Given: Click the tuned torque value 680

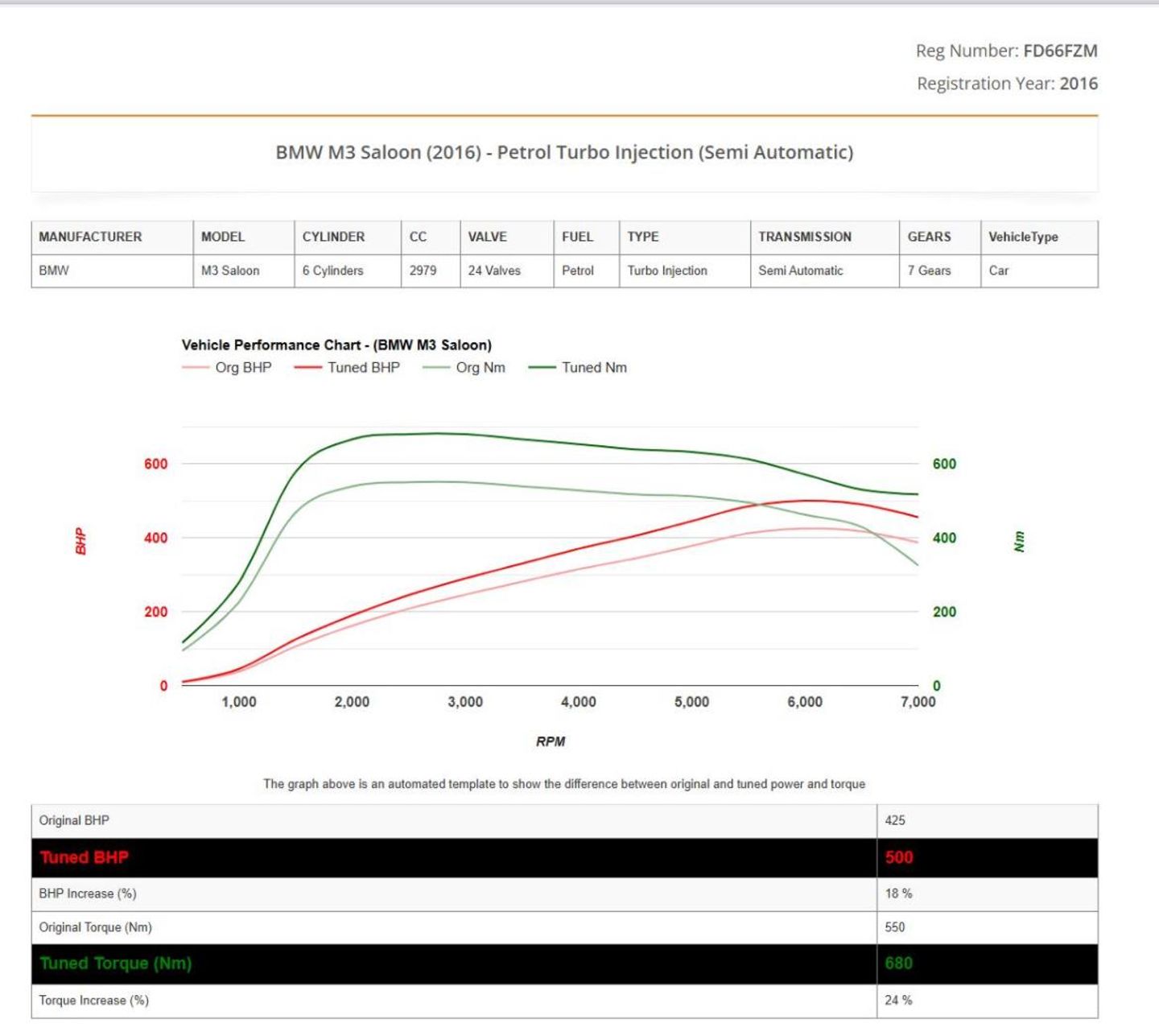Looking at the screenshot, I should pyautogui.click(x=899, y=964).
